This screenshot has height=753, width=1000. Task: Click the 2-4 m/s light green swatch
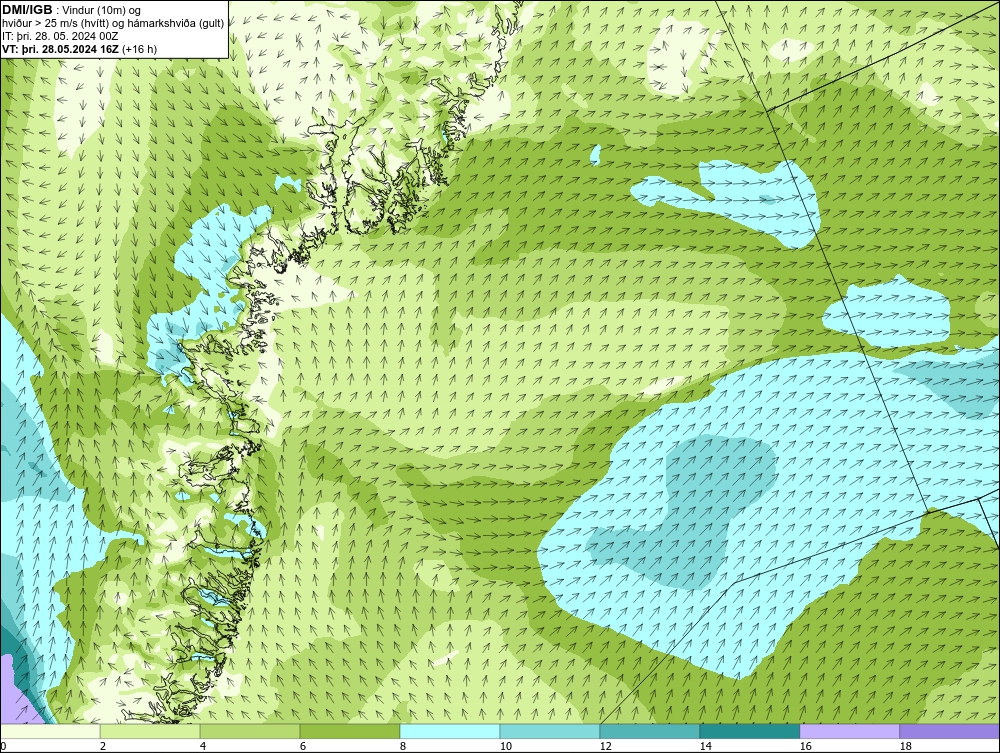[x=150, y=731]
